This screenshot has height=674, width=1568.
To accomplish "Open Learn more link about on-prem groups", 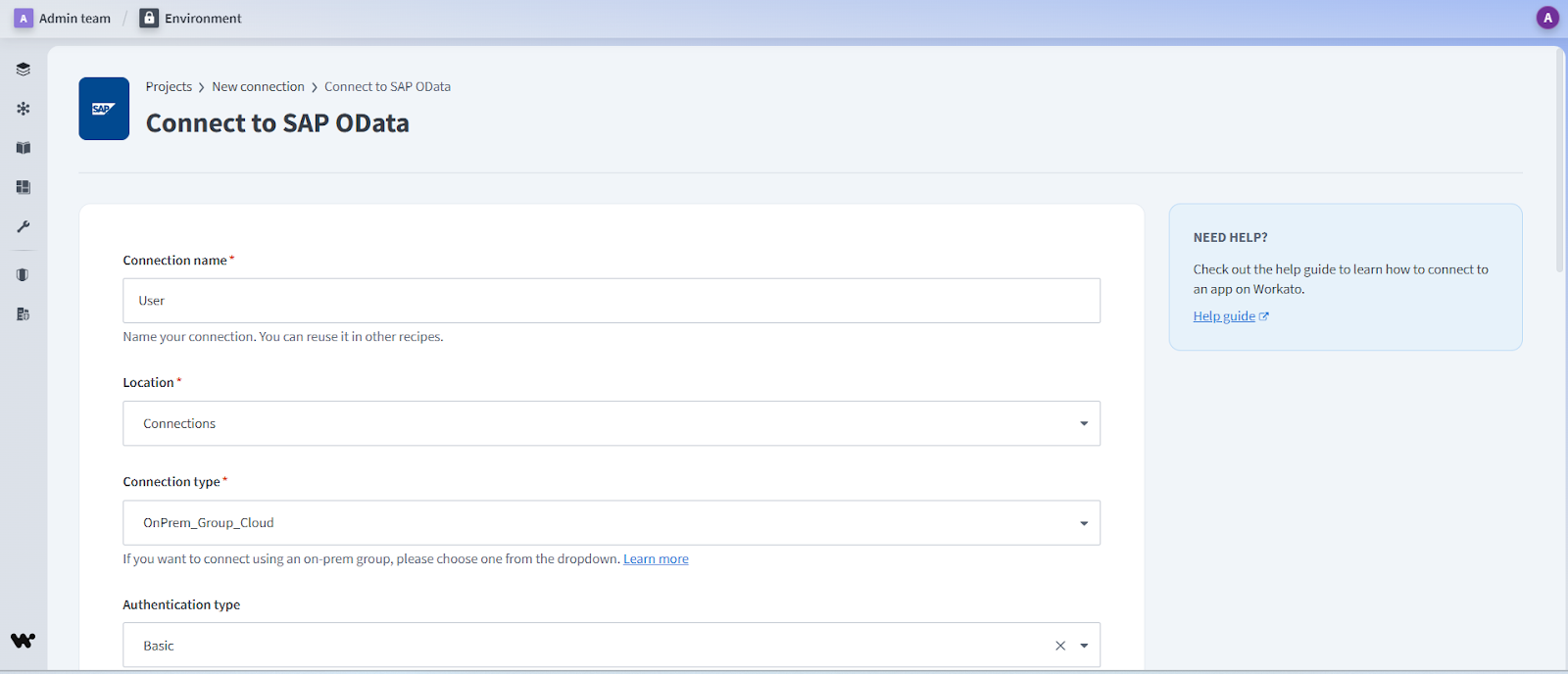I will pyautogui.click(x=656, y=559).
